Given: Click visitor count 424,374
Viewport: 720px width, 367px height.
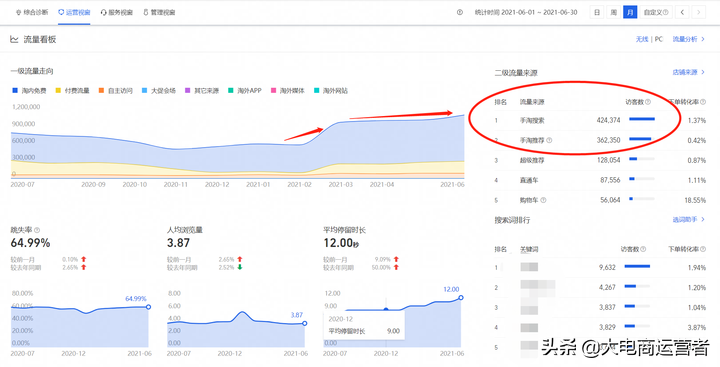Looking at the screenshot, I should [608, 120].
